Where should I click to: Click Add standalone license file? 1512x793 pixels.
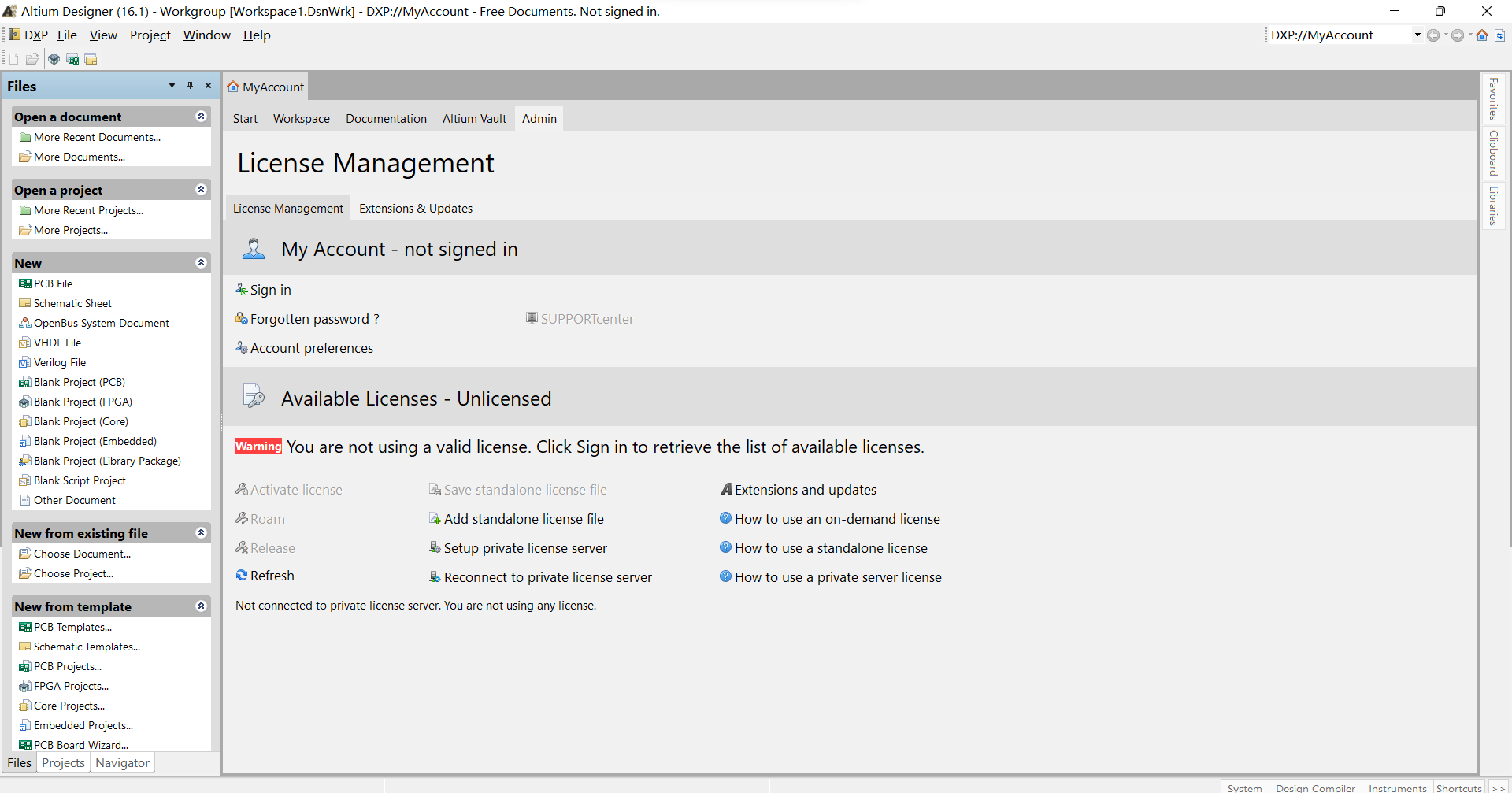517,519
